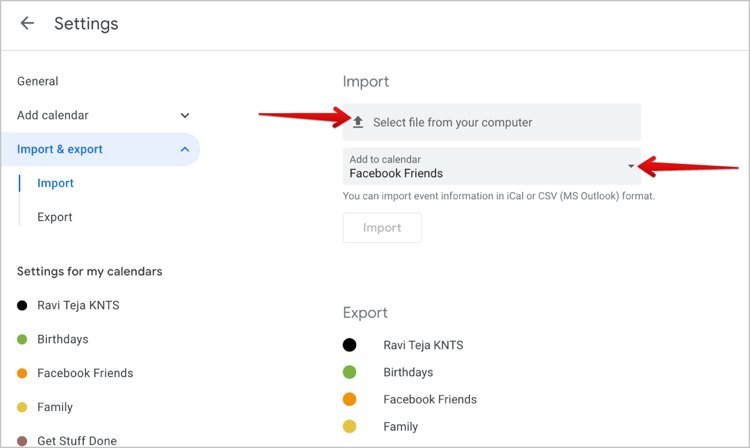Viewport: 750px width, 448px height.
Task: Click the upload icon in the Import box
Action: [358, 122]
